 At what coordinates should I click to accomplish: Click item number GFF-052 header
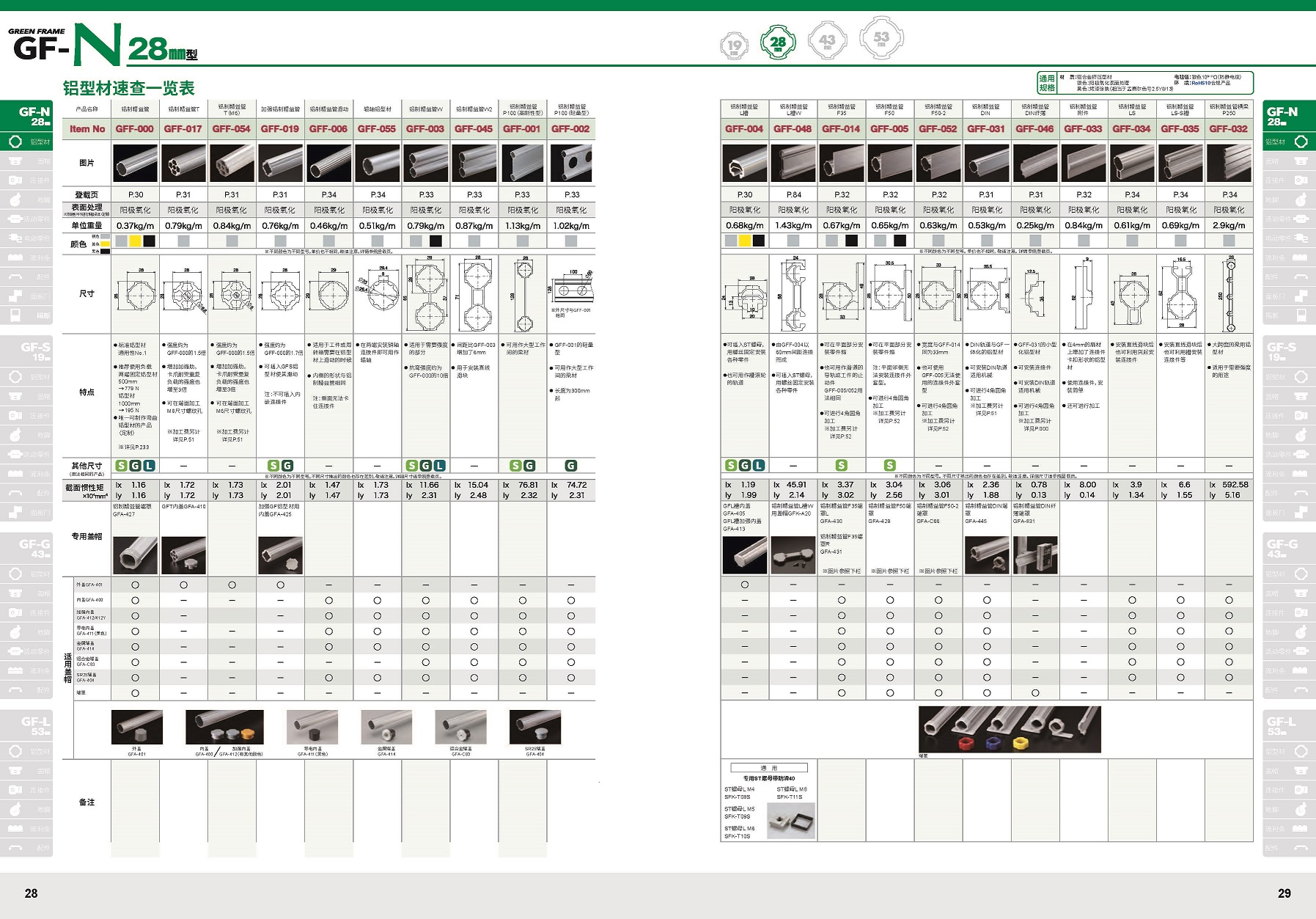938,129
